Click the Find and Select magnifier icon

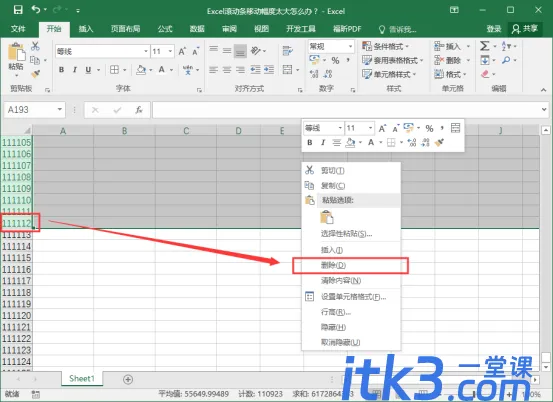pos(506,60)
